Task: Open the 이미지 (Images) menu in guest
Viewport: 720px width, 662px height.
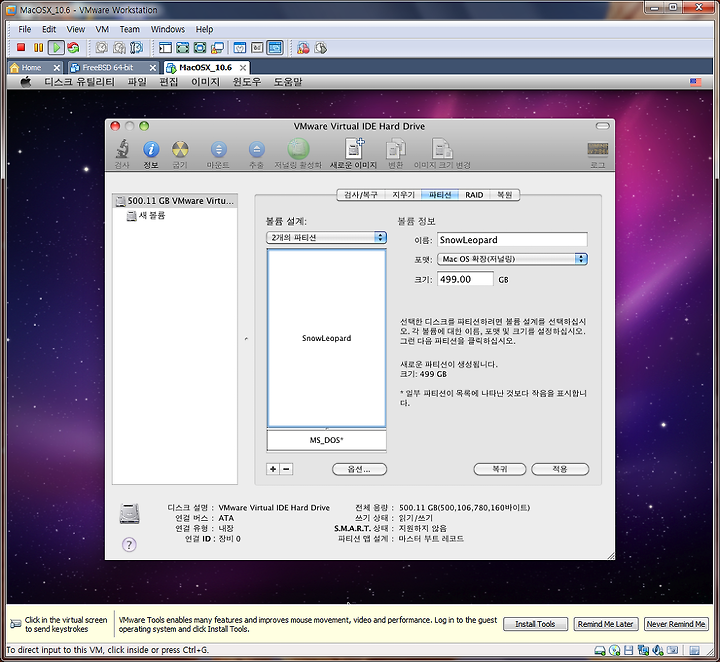Action: pyautogui.click(x=205, y=82)
